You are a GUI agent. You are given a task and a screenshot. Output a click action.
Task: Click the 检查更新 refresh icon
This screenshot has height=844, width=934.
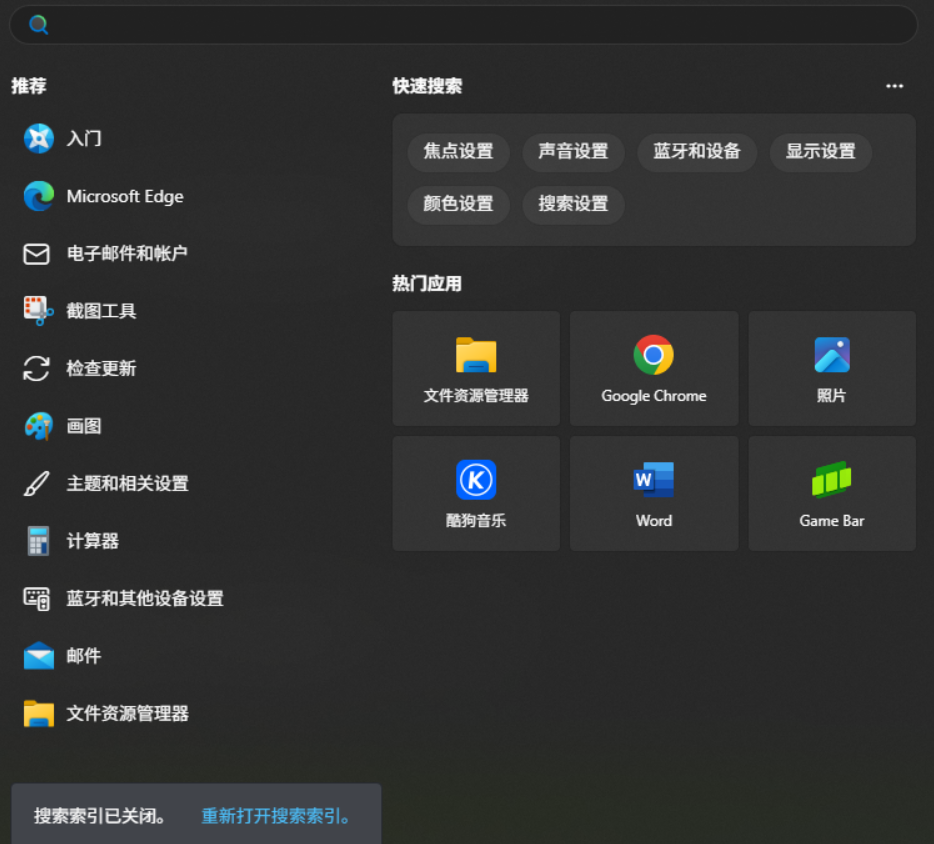(36, 368)
